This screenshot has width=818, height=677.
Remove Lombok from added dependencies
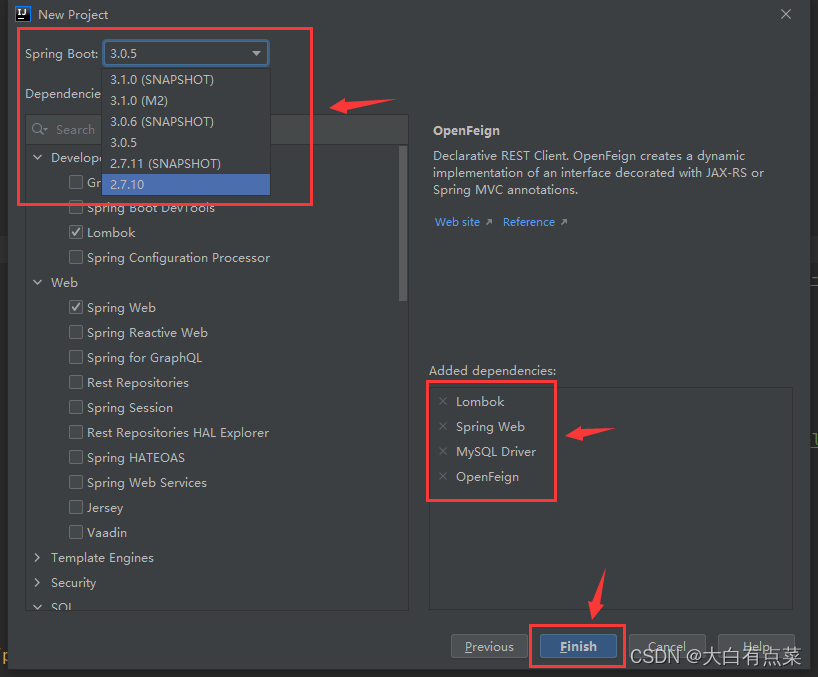443,401
